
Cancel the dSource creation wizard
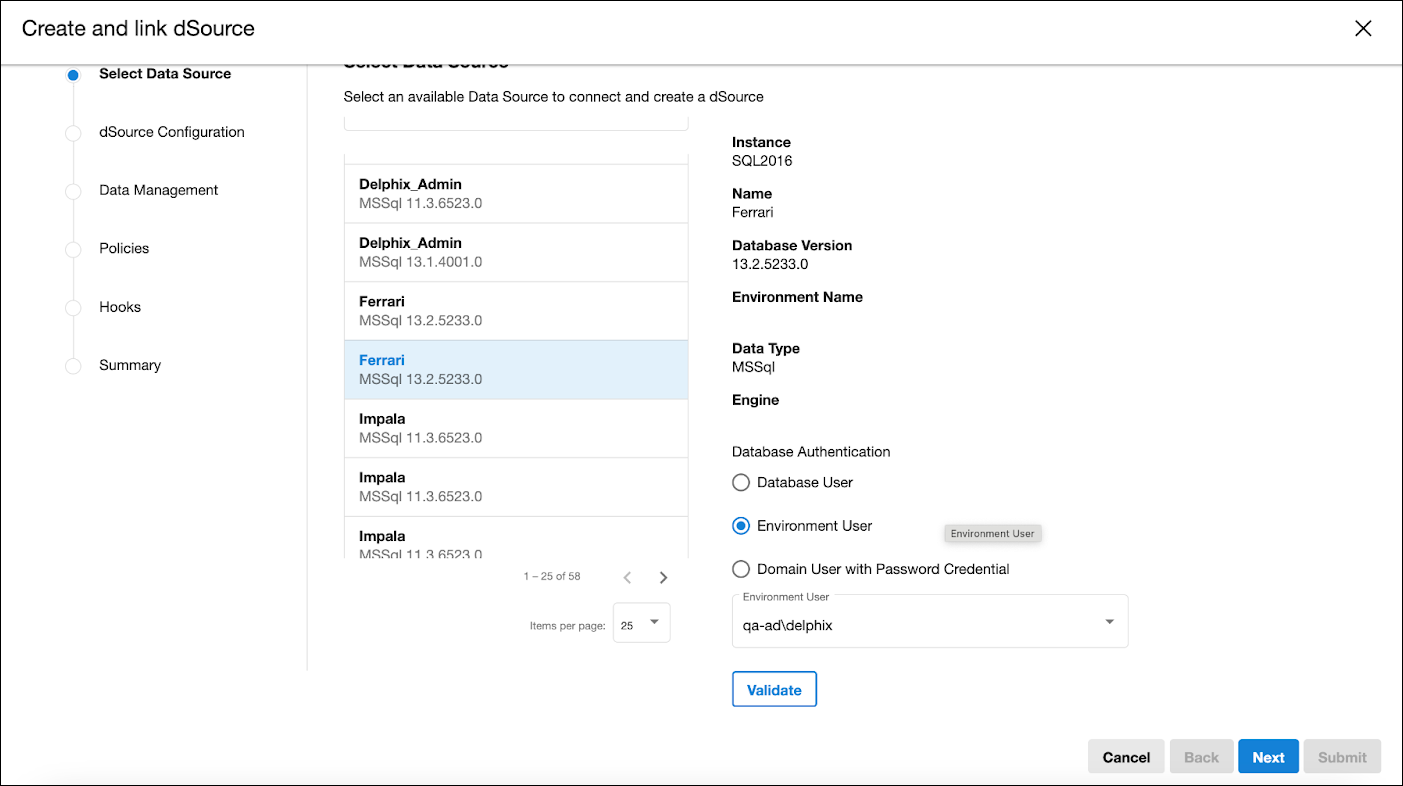click(x=1126, y=757)
